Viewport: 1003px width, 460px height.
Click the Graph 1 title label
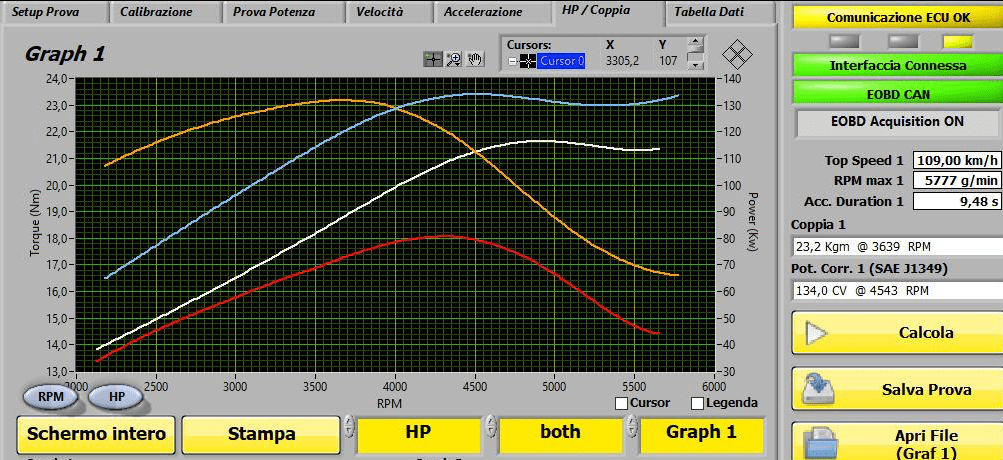click(x=64, y=54)
